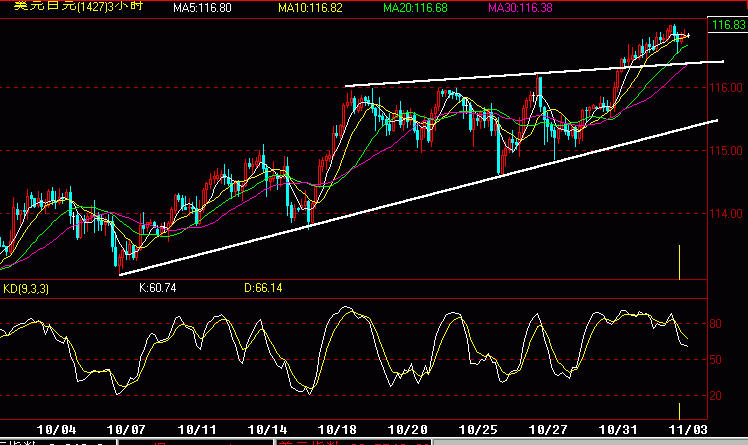The width and height of the screenshot is (748, 445).
Task: Click the 115.00 price axis label
Action: click(726, 151)
